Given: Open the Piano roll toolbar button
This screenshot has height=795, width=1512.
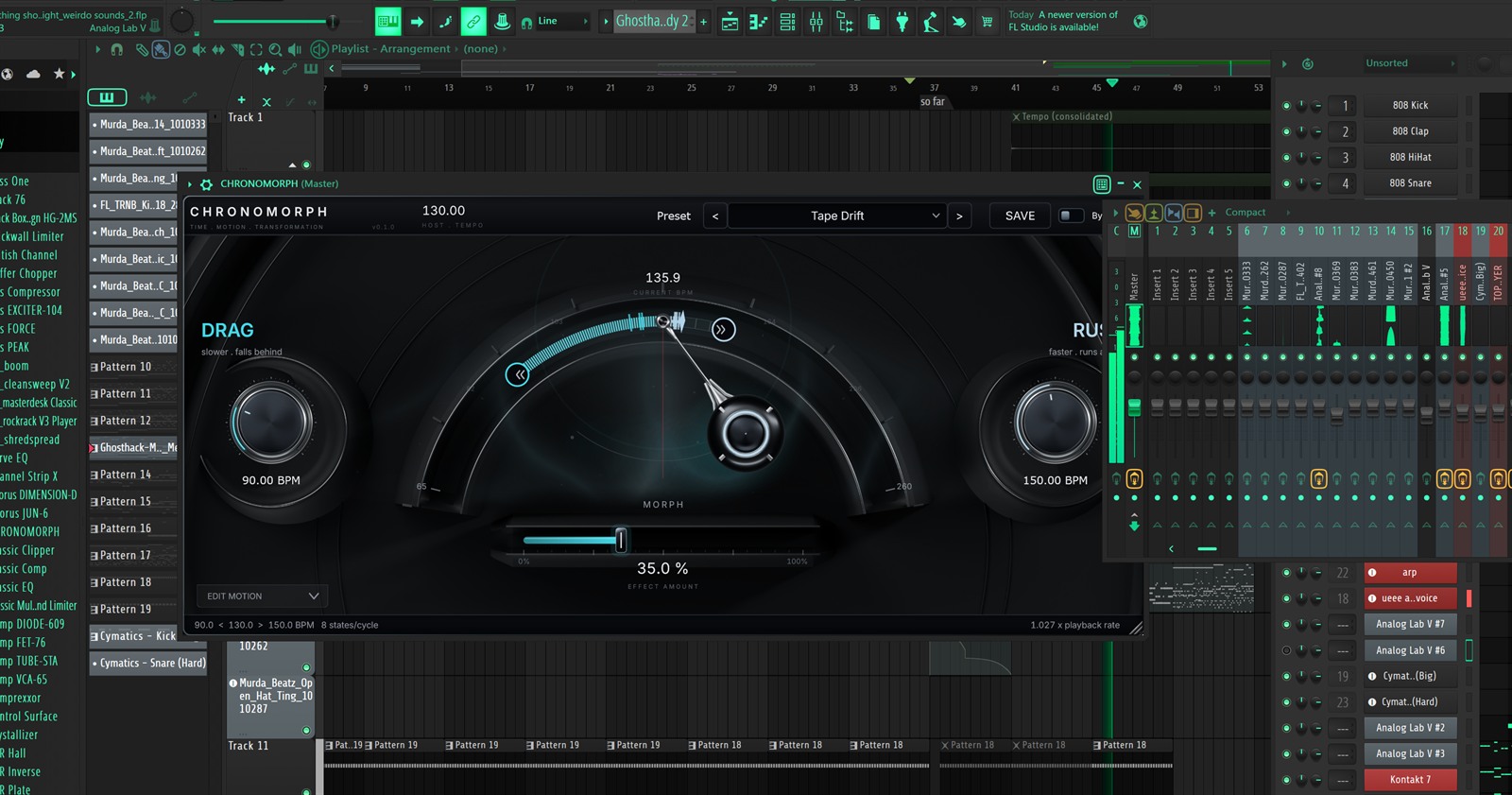Looking at the screenshot, I should [x=759, y=22].
